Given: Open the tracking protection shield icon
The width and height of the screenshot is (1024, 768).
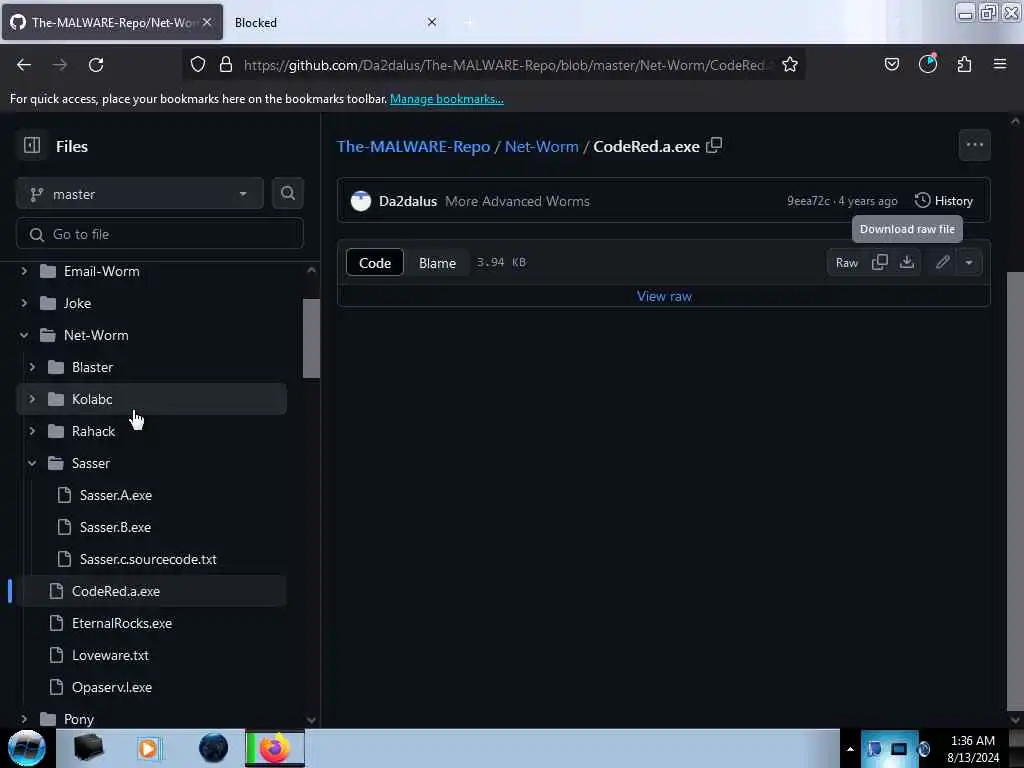Looking at the screenshot, I should [x=198, y=64].
